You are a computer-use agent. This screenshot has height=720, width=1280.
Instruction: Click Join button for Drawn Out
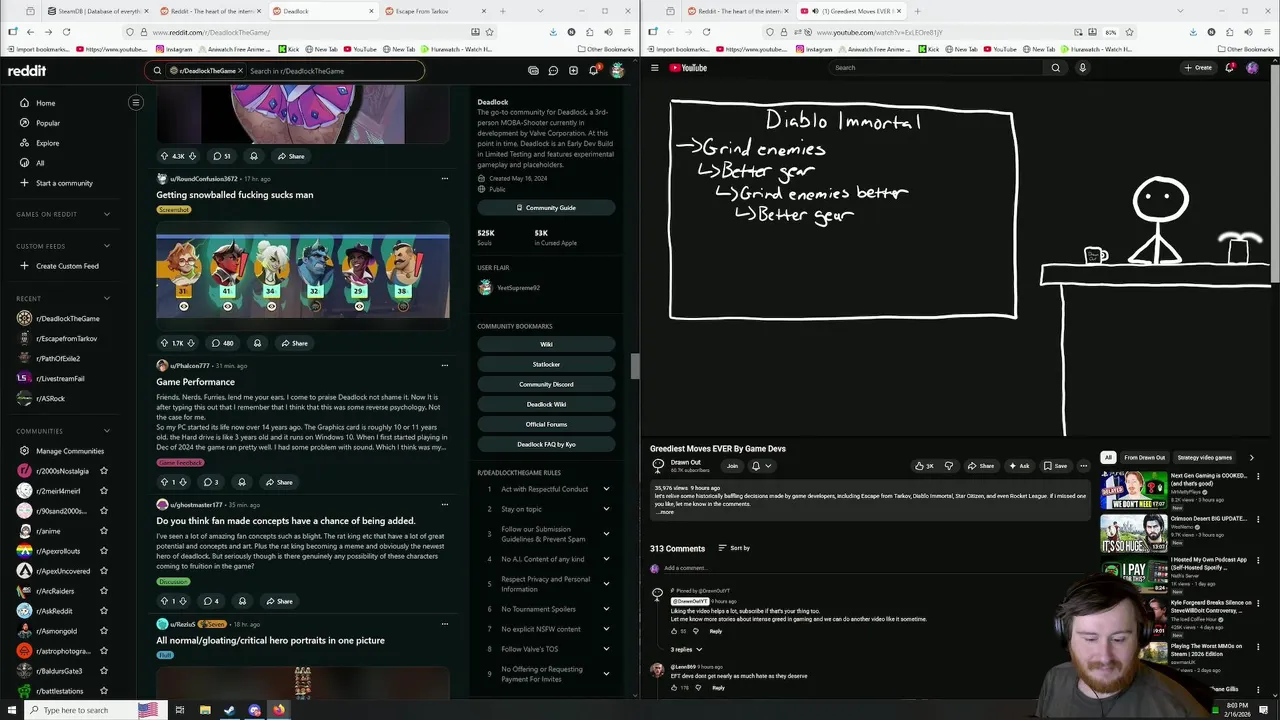(x=732, y=466)
